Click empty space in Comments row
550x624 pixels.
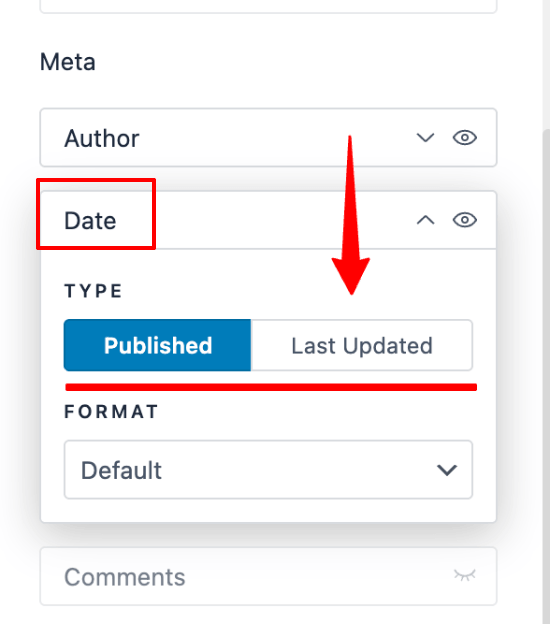pyautogui.click(x=318, y=576)
